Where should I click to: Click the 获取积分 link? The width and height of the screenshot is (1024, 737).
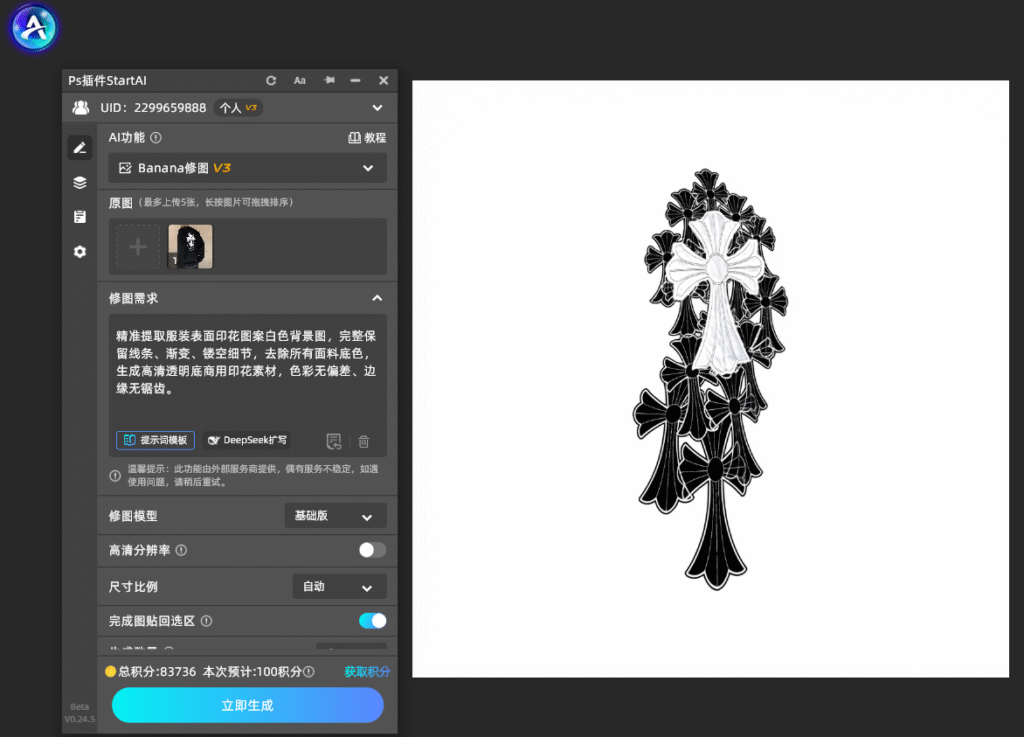pos(367,671)
